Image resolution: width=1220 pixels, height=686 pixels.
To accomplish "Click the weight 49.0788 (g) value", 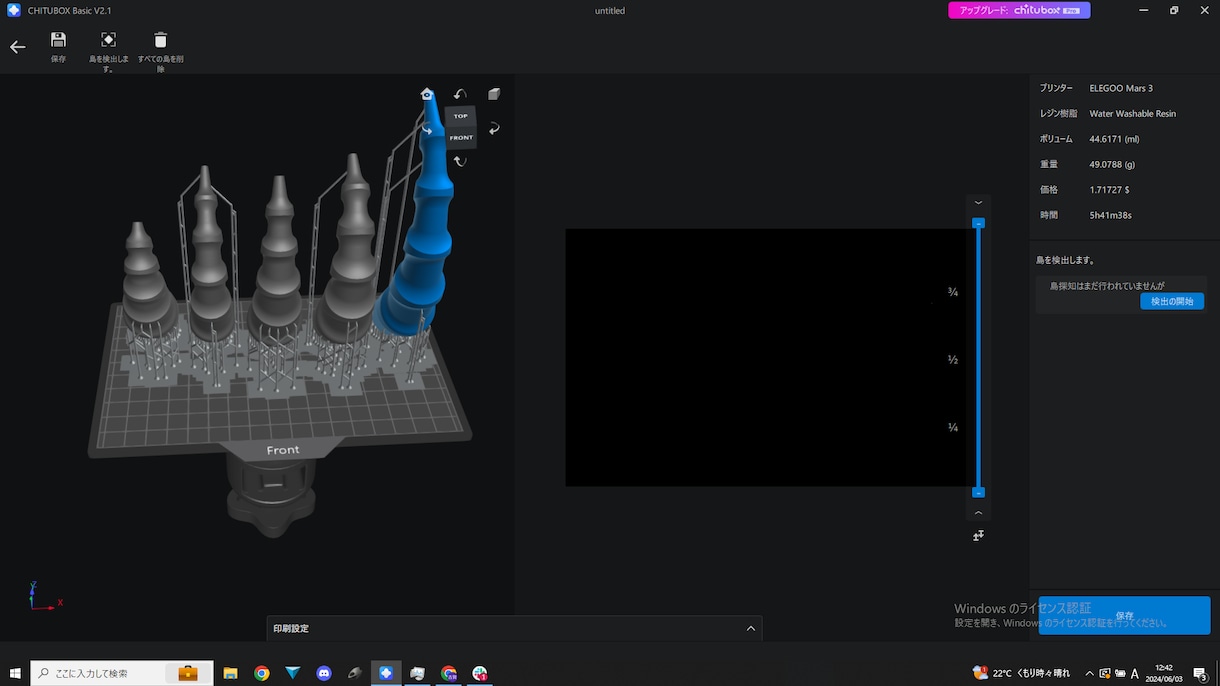I will [1112, 164].
